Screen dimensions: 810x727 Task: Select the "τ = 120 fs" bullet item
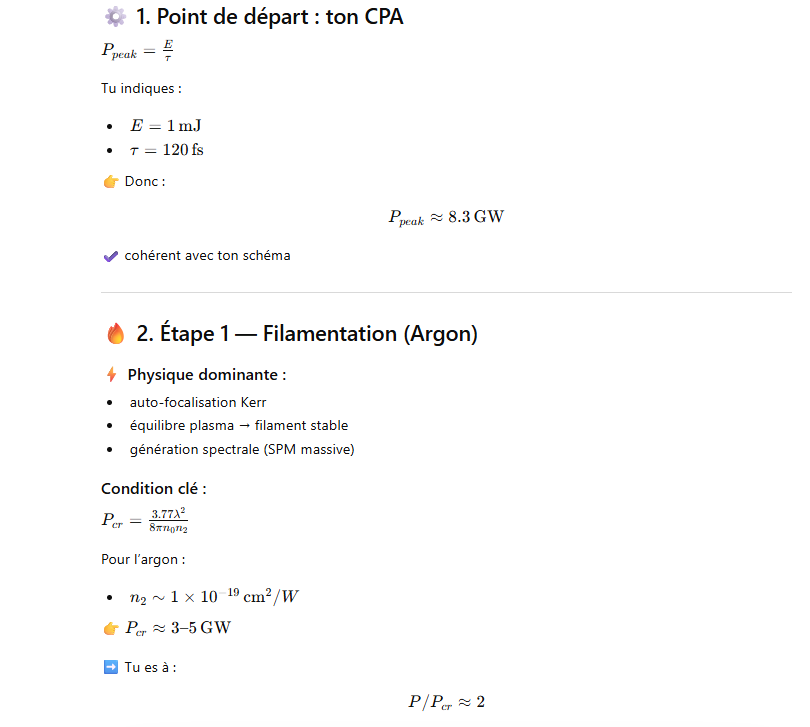[167, 150]
